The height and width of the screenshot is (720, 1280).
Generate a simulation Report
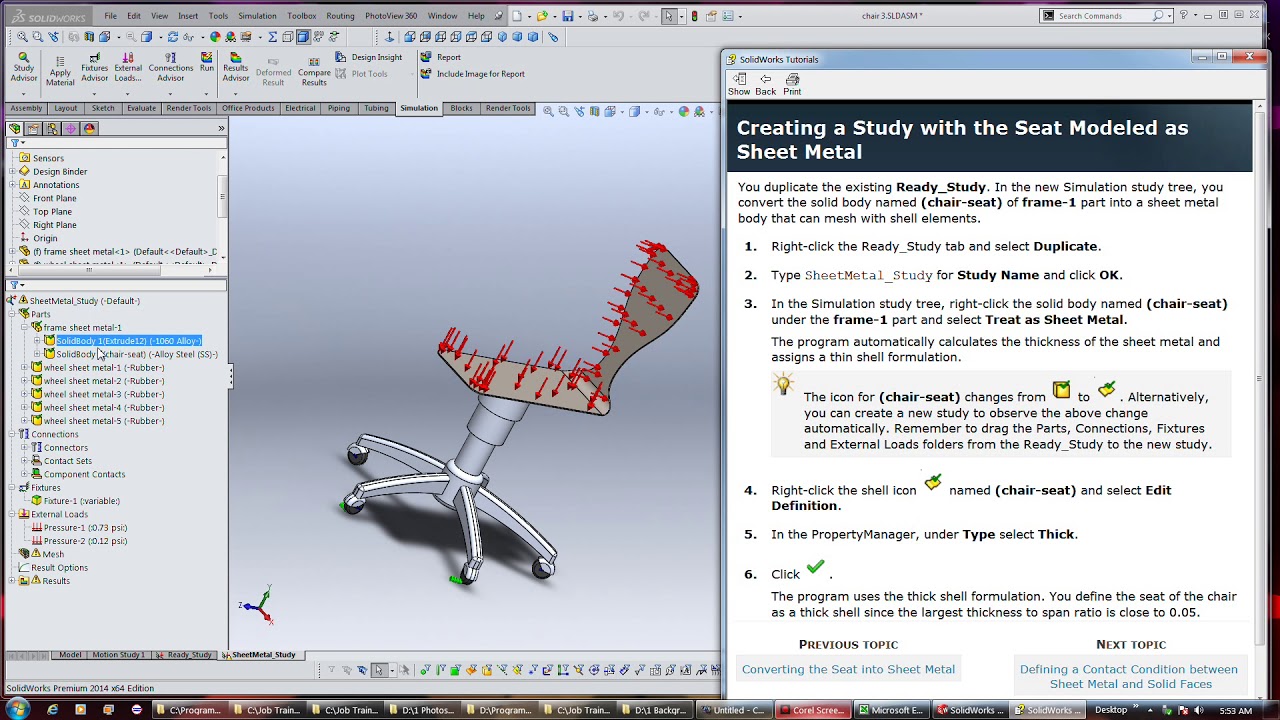point(441,57)
